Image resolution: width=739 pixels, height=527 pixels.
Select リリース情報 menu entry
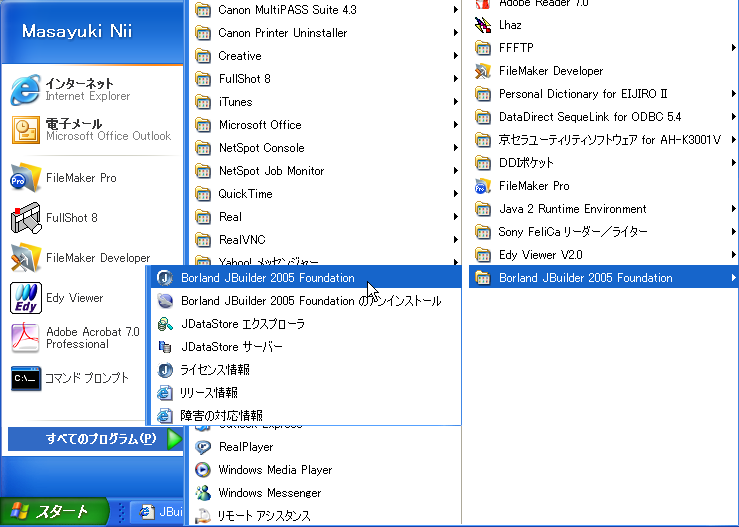(x=209, y=393)
